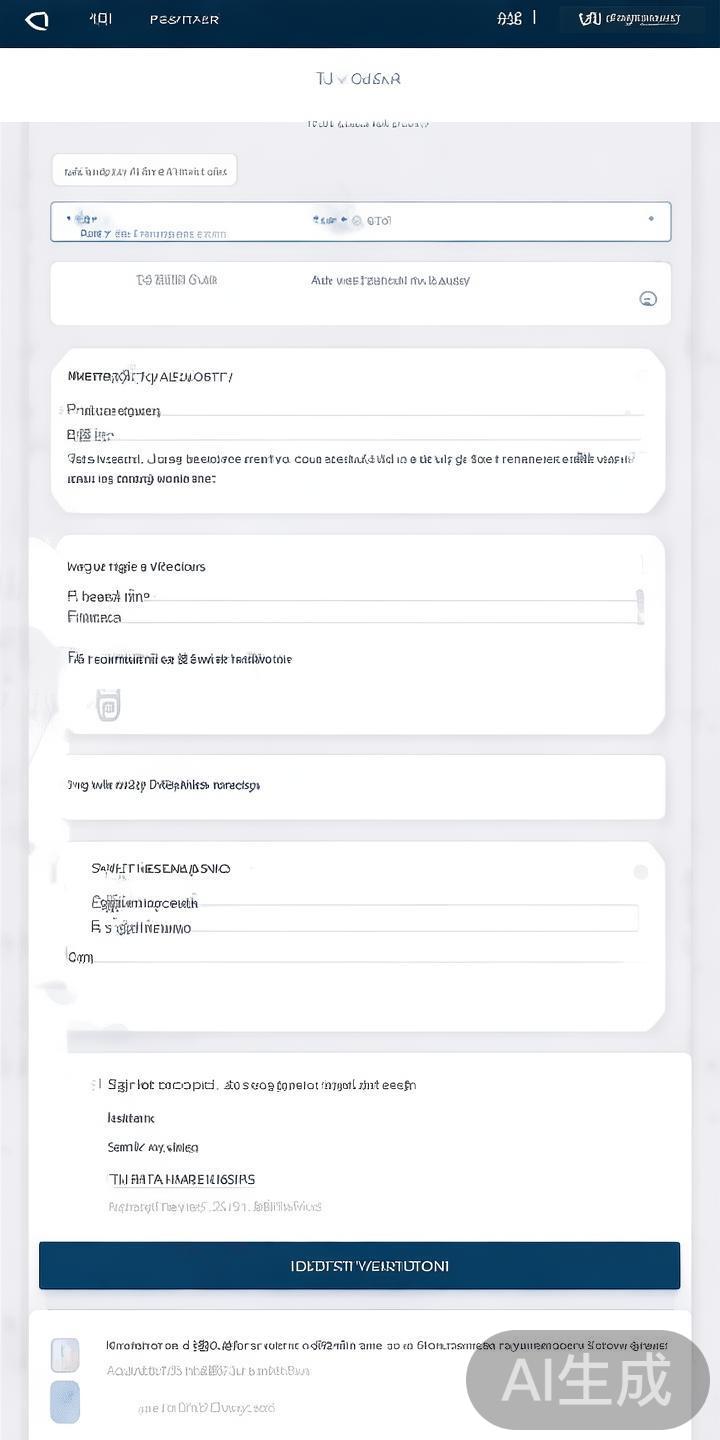Screen dimensions: 720x1440
Task: Click the logo icon in the header
Action: tap(37, 20)
